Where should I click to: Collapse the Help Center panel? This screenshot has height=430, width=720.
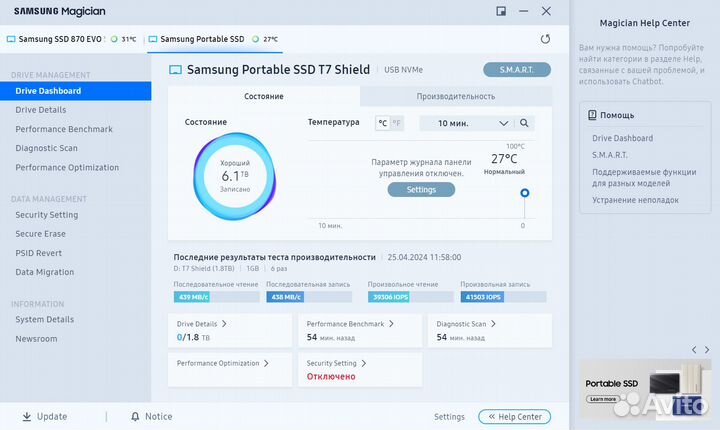click(514, 417)
